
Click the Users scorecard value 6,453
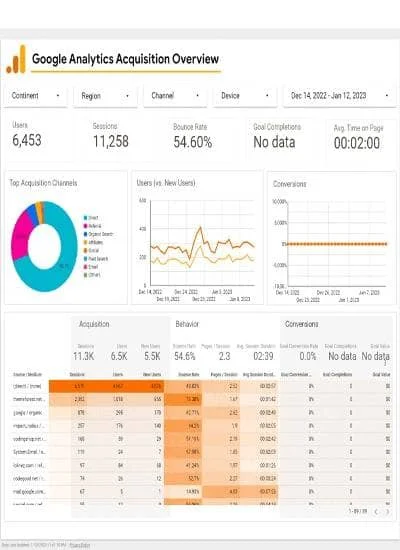click(x=27, y=140)
